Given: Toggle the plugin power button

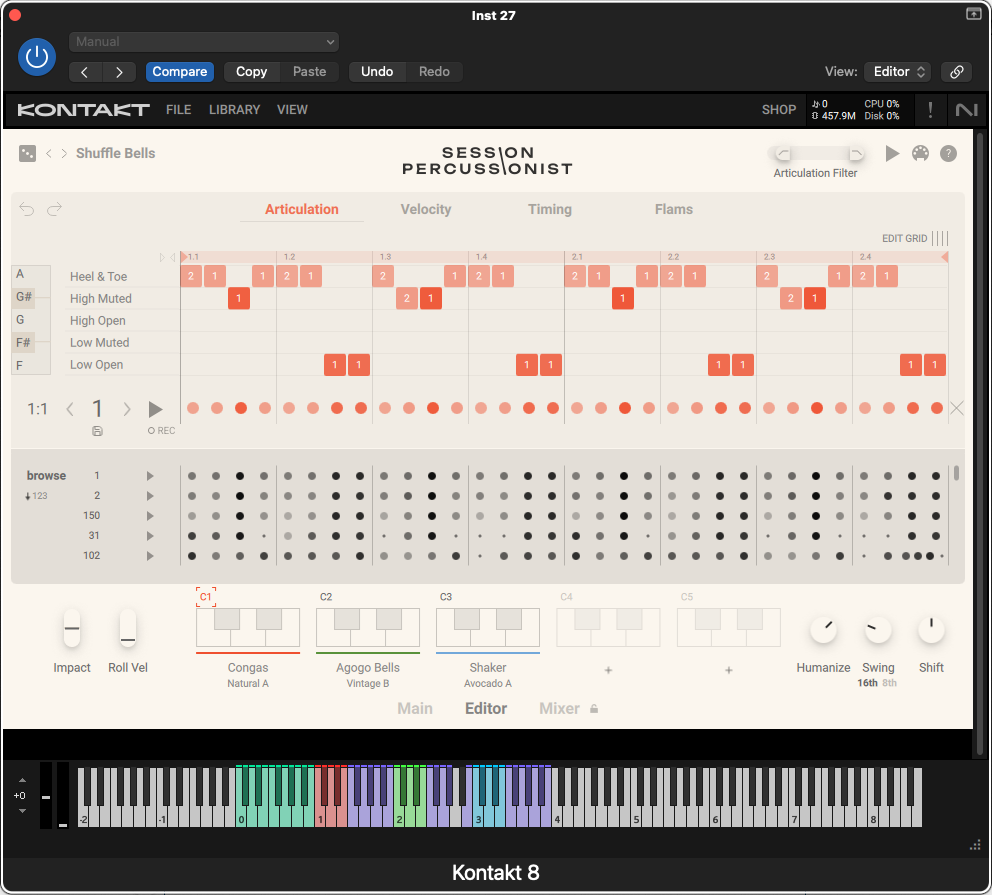Looking at the screenshot, I should click(37, 57).
